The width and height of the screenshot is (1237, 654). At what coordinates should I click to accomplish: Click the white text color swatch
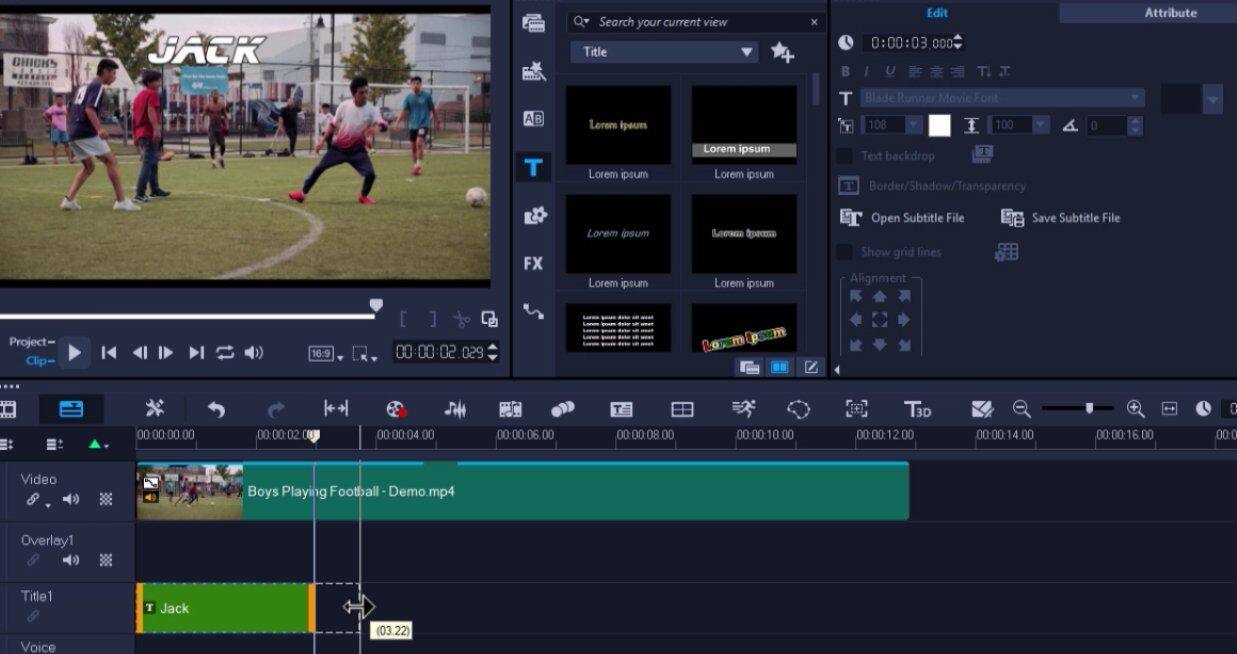pyautogui.click(x=938, y=125)
